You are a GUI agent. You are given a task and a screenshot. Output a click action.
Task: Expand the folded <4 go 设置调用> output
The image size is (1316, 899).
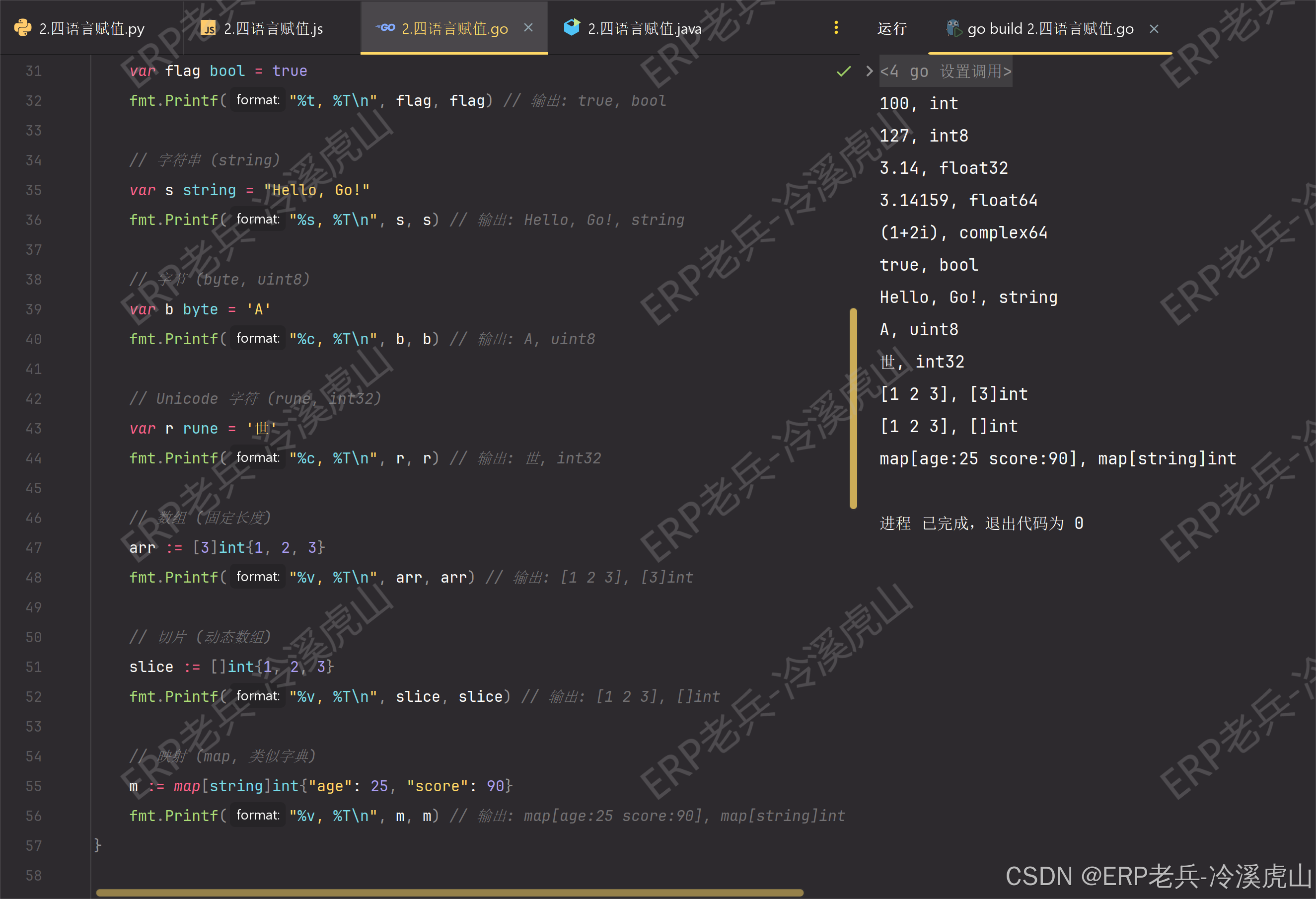869,72
